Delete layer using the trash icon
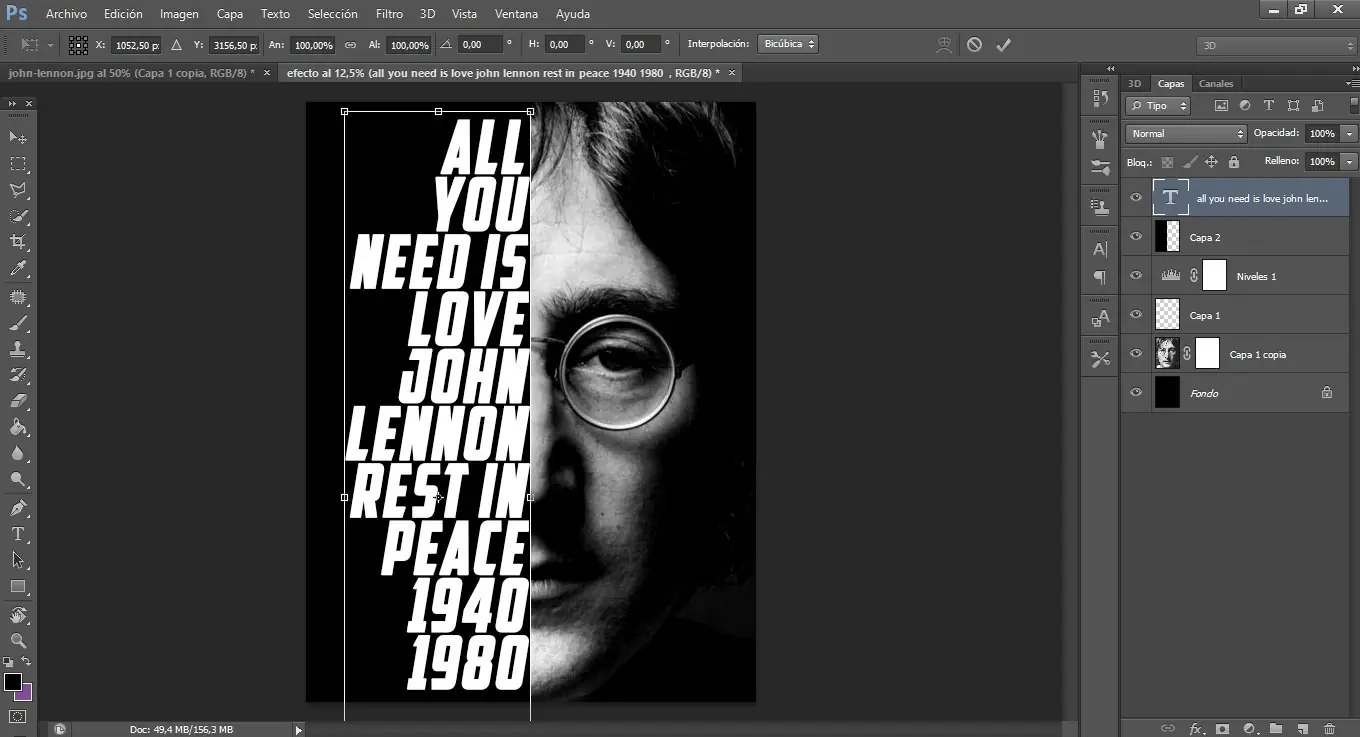The height and width of the screenshot is (737, 1360). (x=1329, y=729)
